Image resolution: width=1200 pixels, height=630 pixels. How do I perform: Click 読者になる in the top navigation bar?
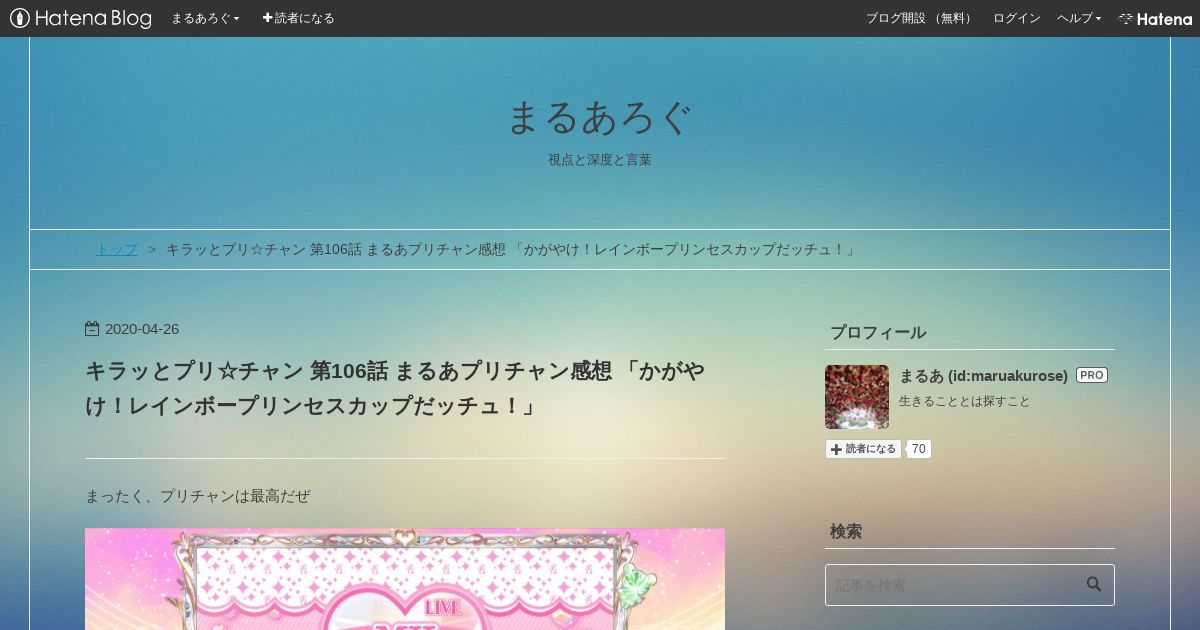(x=298, y=18)
